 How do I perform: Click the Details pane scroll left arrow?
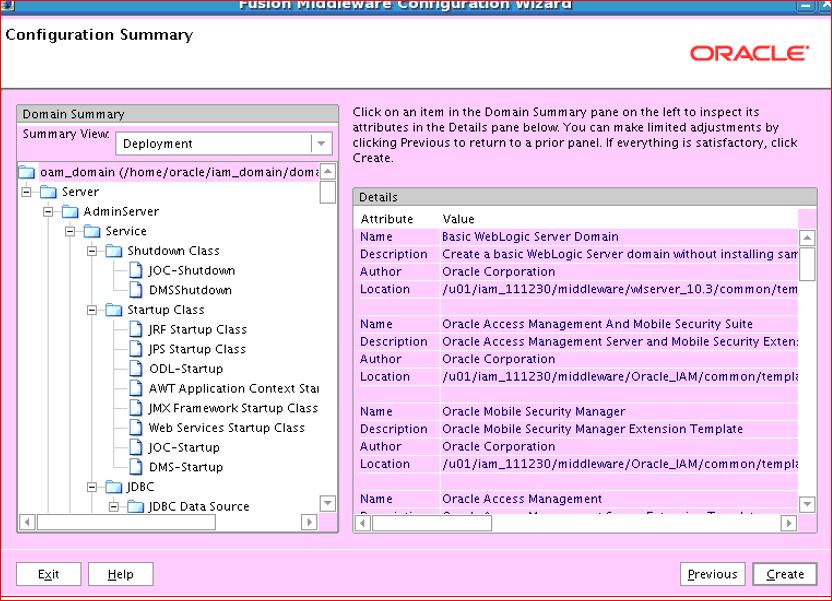(x=362, y=523)
